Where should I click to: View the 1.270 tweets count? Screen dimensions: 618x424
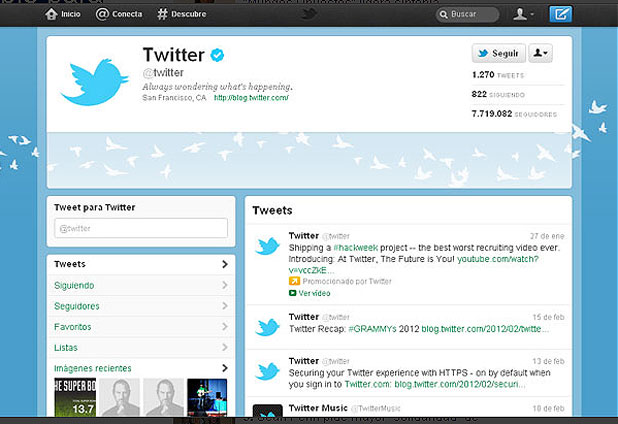pyautogui.click(x=498, y=75)
